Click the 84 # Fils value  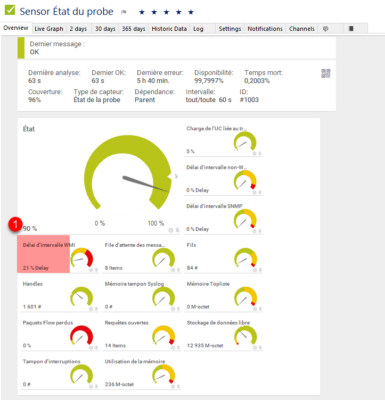tap(192, 268)
